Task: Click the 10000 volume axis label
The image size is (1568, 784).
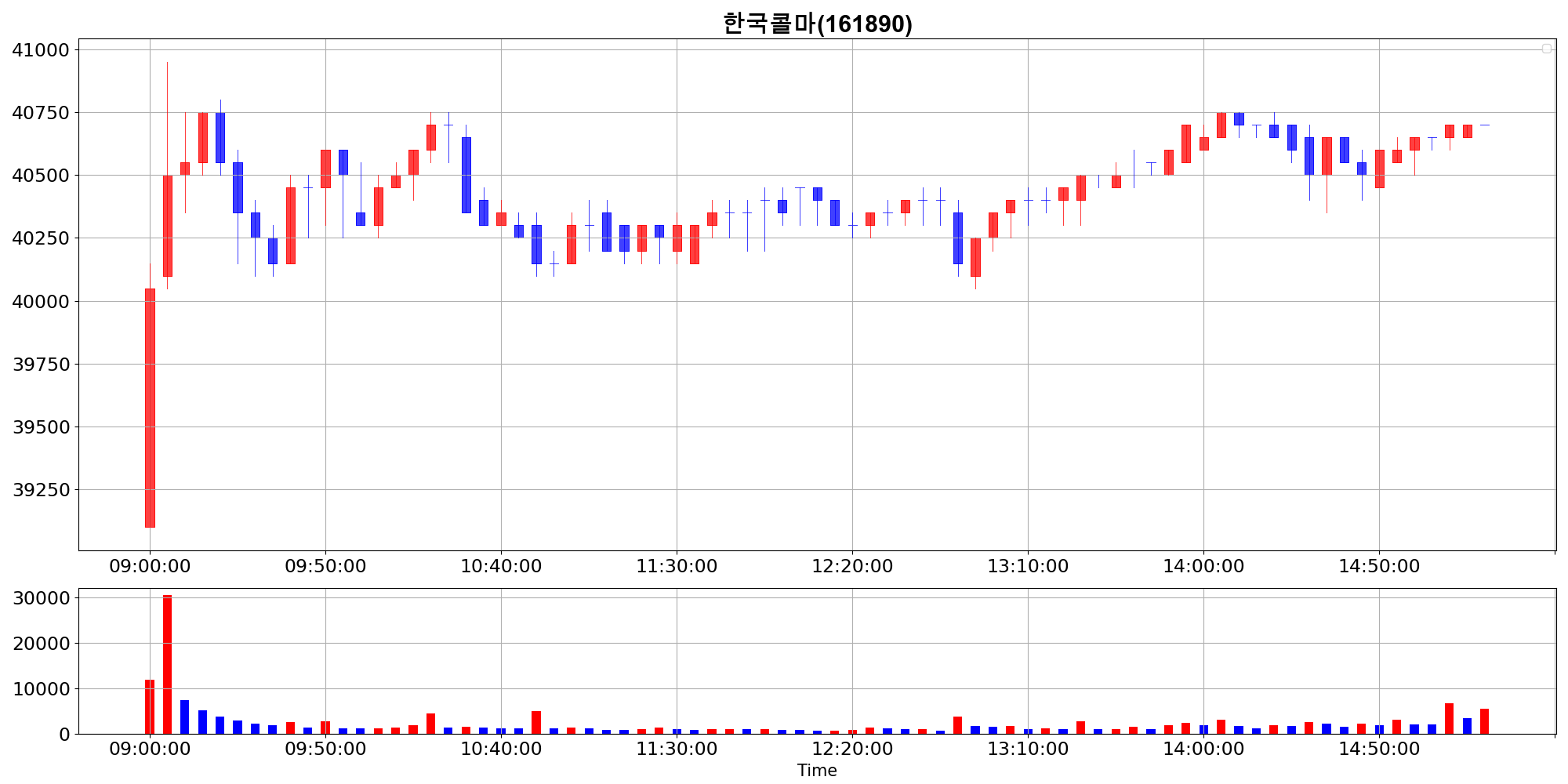Action: pos(41,689)
